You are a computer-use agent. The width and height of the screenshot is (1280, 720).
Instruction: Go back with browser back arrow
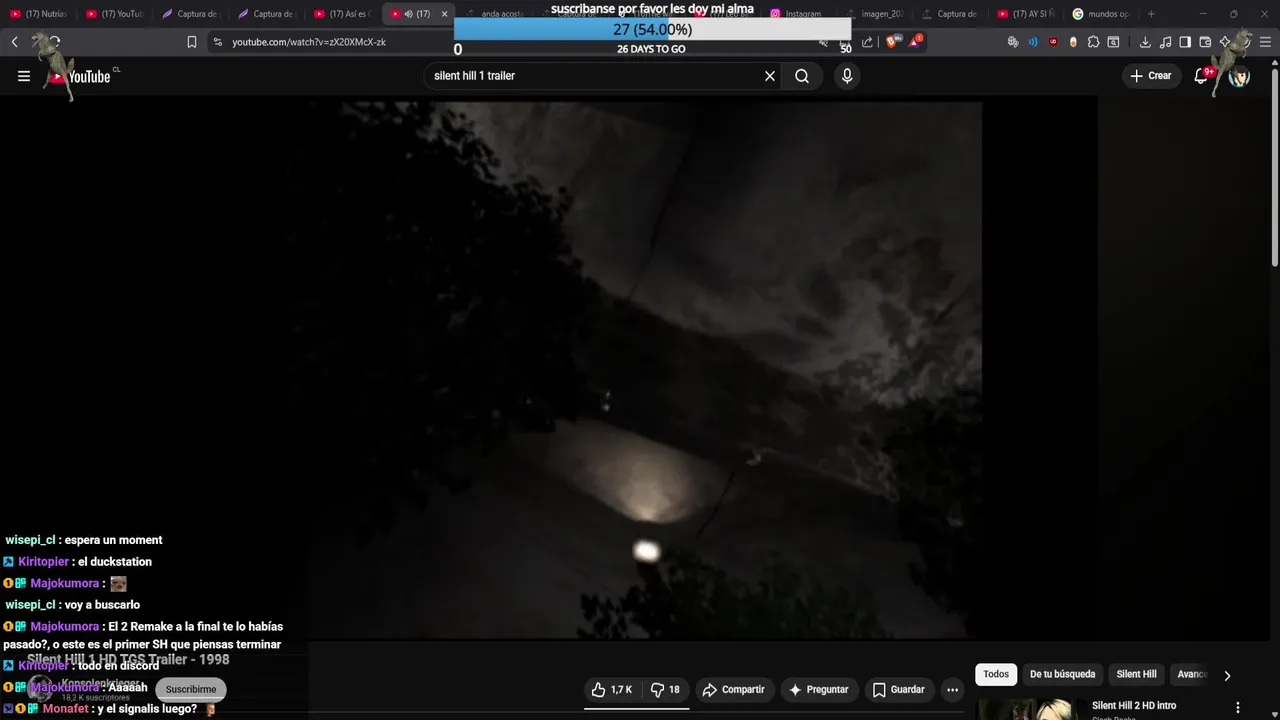point(14,42)
